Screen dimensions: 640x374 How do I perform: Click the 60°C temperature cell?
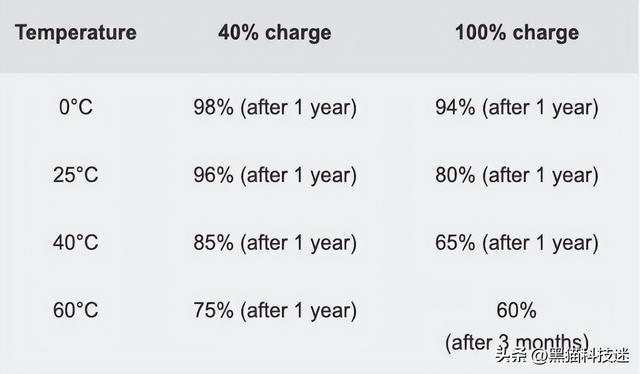coord(76,310)
